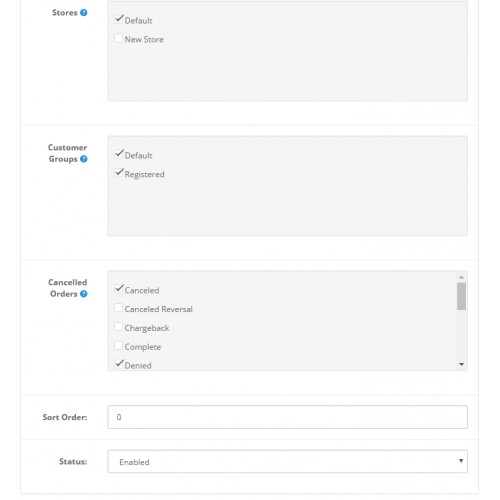Uncheck the Canceled order status
Screen dimensions: 500x500
tap(118, 289)
